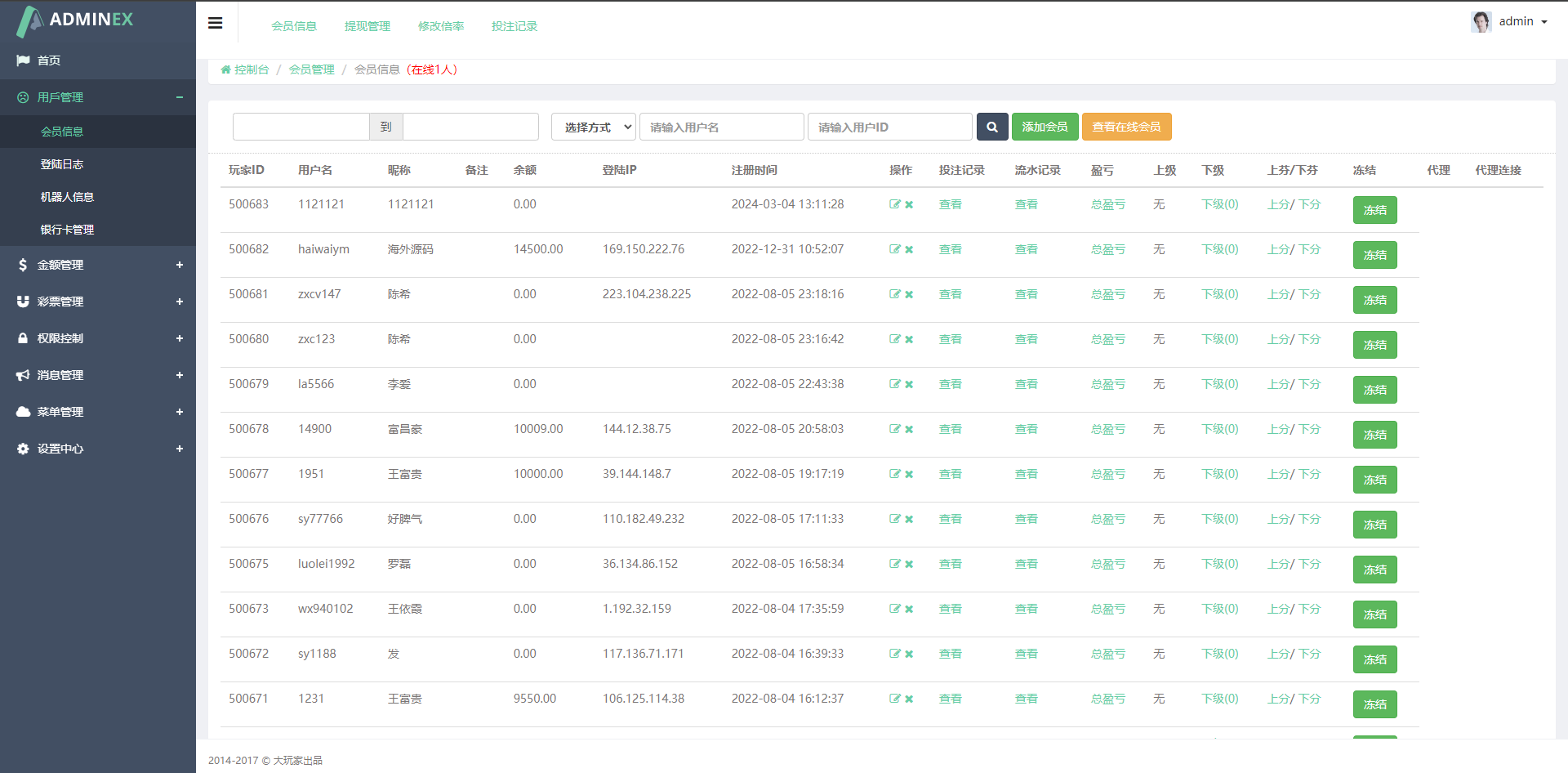Click the admin avatar picture
Screen dimensions: 1568x773
point(1481,21)
